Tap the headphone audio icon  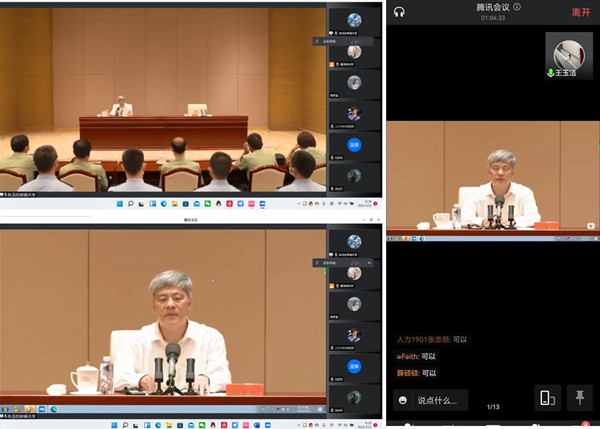point(399,11)
